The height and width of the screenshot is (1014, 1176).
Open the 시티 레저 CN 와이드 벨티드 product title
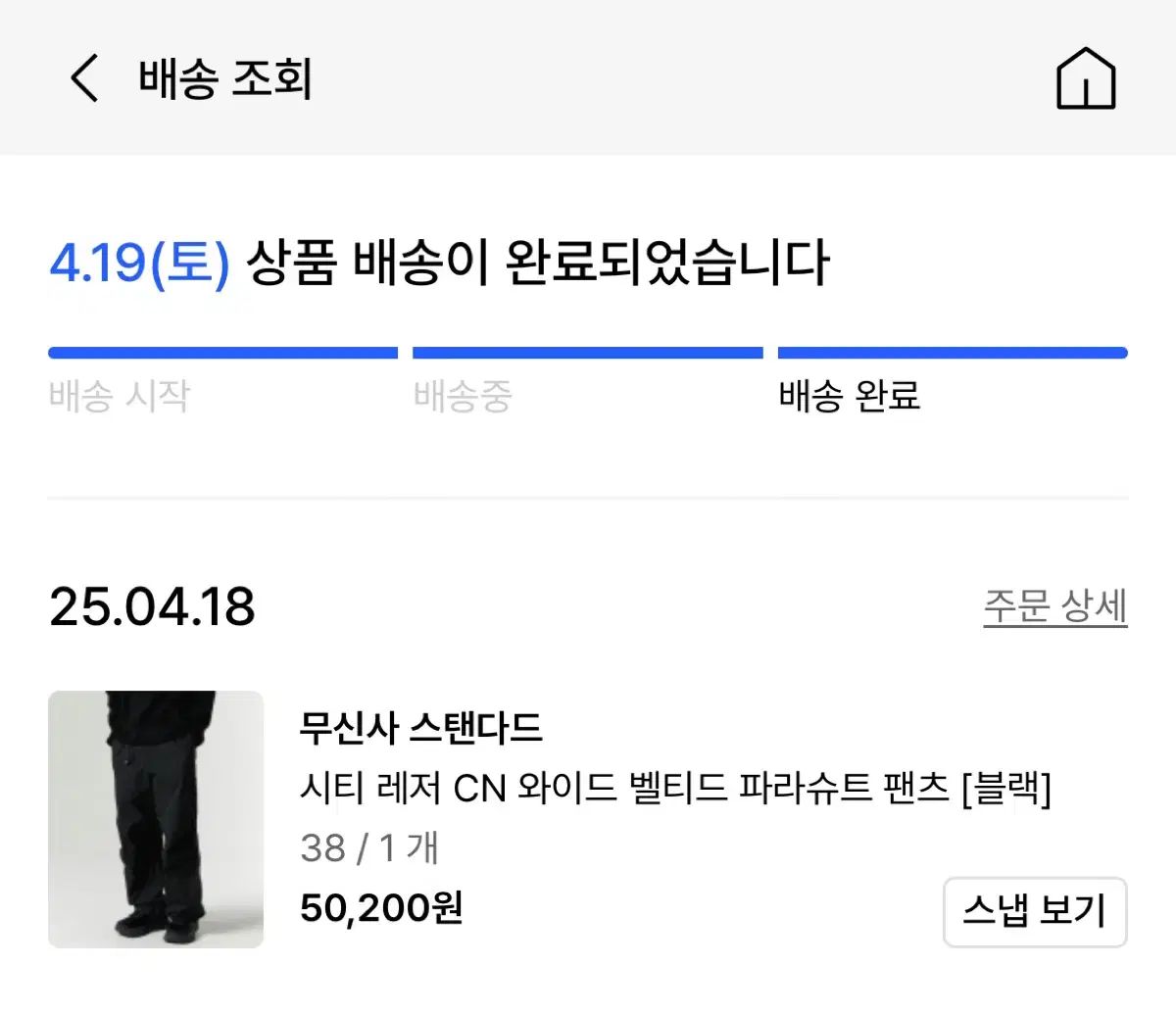point(675,787)
